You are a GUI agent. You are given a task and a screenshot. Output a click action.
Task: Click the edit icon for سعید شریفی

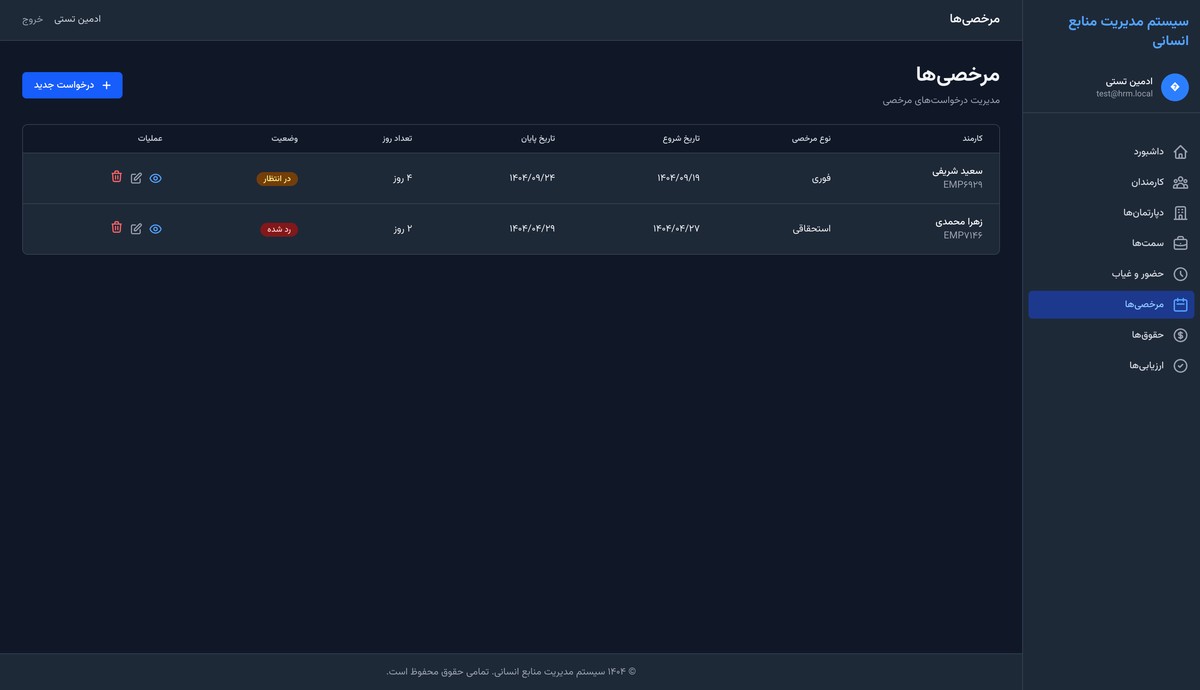click(x=136, y=178)
